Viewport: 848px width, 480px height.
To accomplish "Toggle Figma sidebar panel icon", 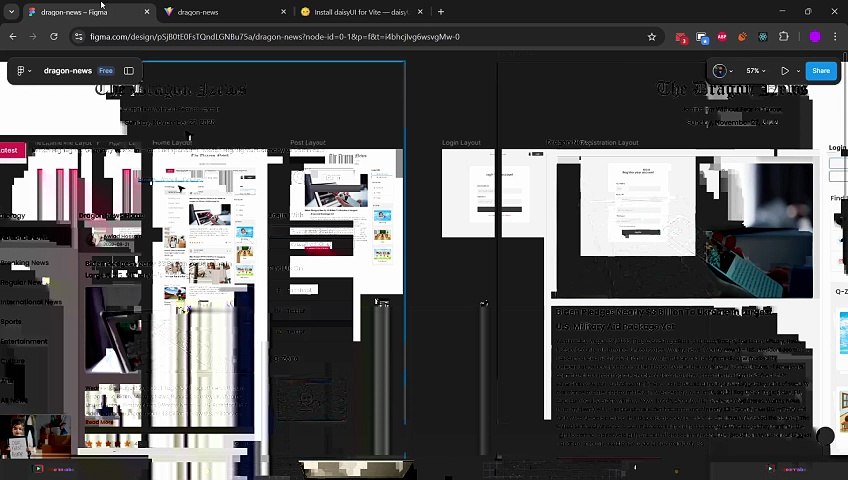I will click(x=129, y=71).
